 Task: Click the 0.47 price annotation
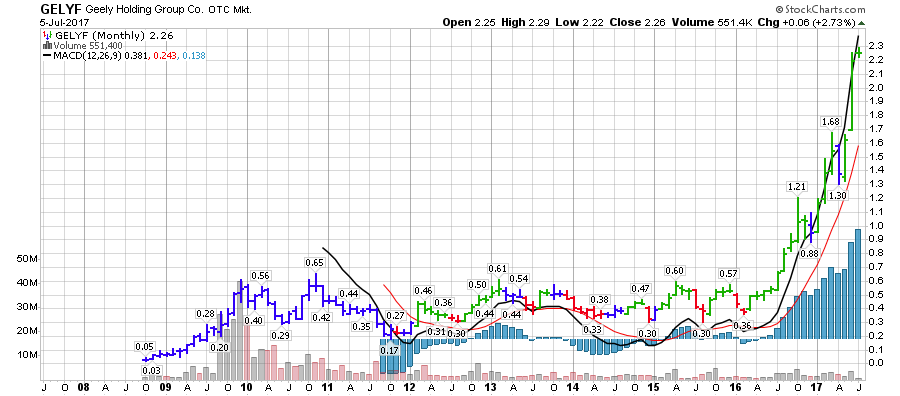[640, 288]
